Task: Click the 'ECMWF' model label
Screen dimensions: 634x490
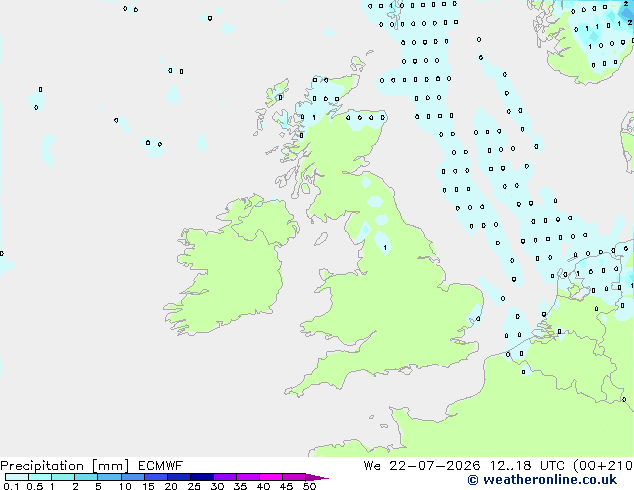Action: [161, 466]
